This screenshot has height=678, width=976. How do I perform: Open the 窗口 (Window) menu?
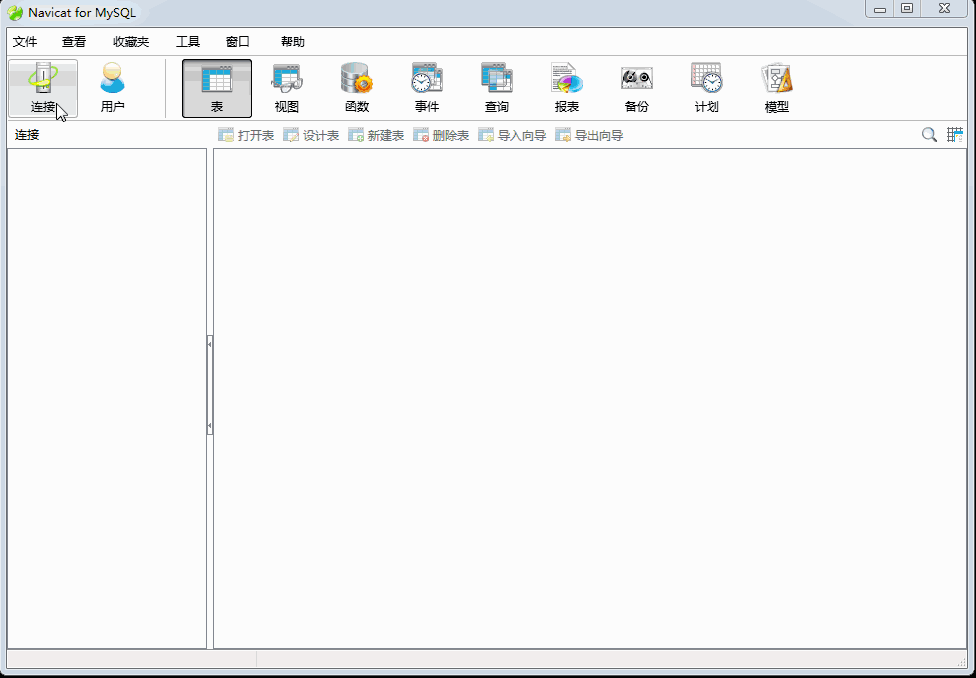(238, 42)
